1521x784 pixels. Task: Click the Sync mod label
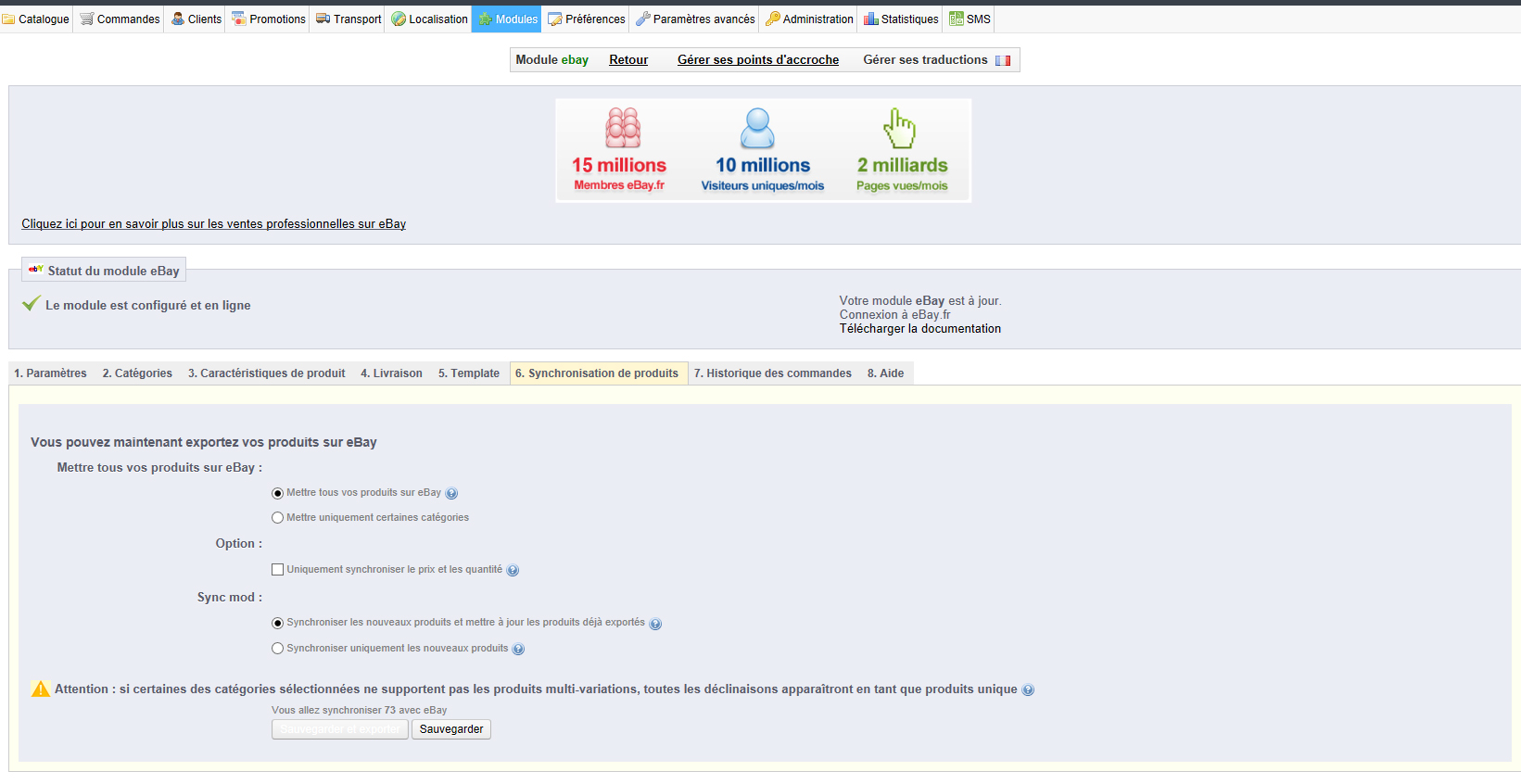230,597
